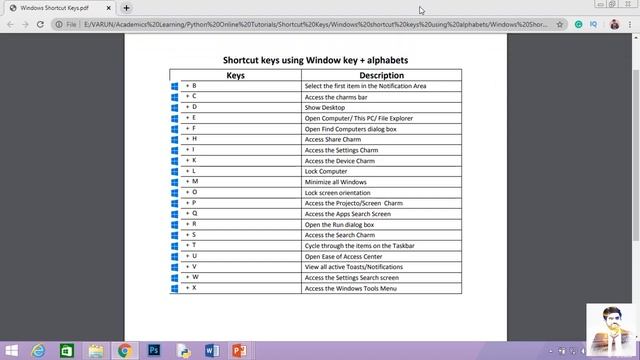Click the browser forward arrow
The width and height of the screenshot is (640, 360).
[25, 24]
